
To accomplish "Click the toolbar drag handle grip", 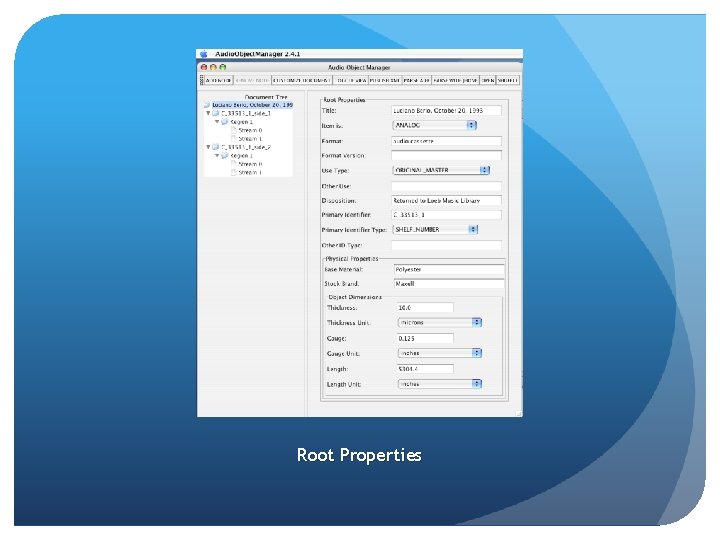I will [x=202, y=80].
